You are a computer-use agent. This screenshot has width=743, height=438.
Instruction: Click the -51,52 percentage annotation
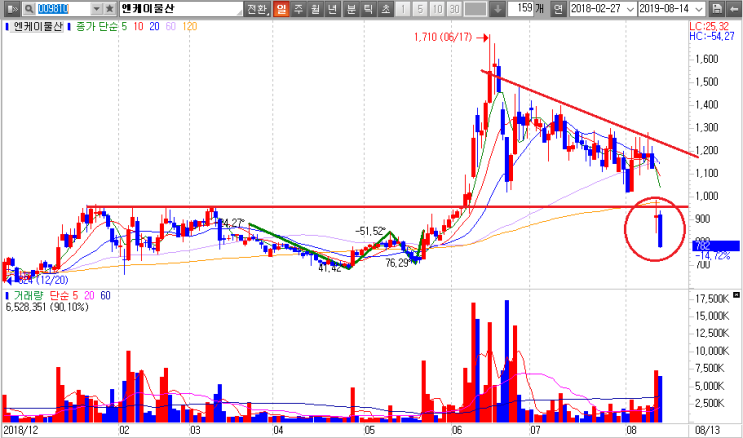tap(371, 231)
